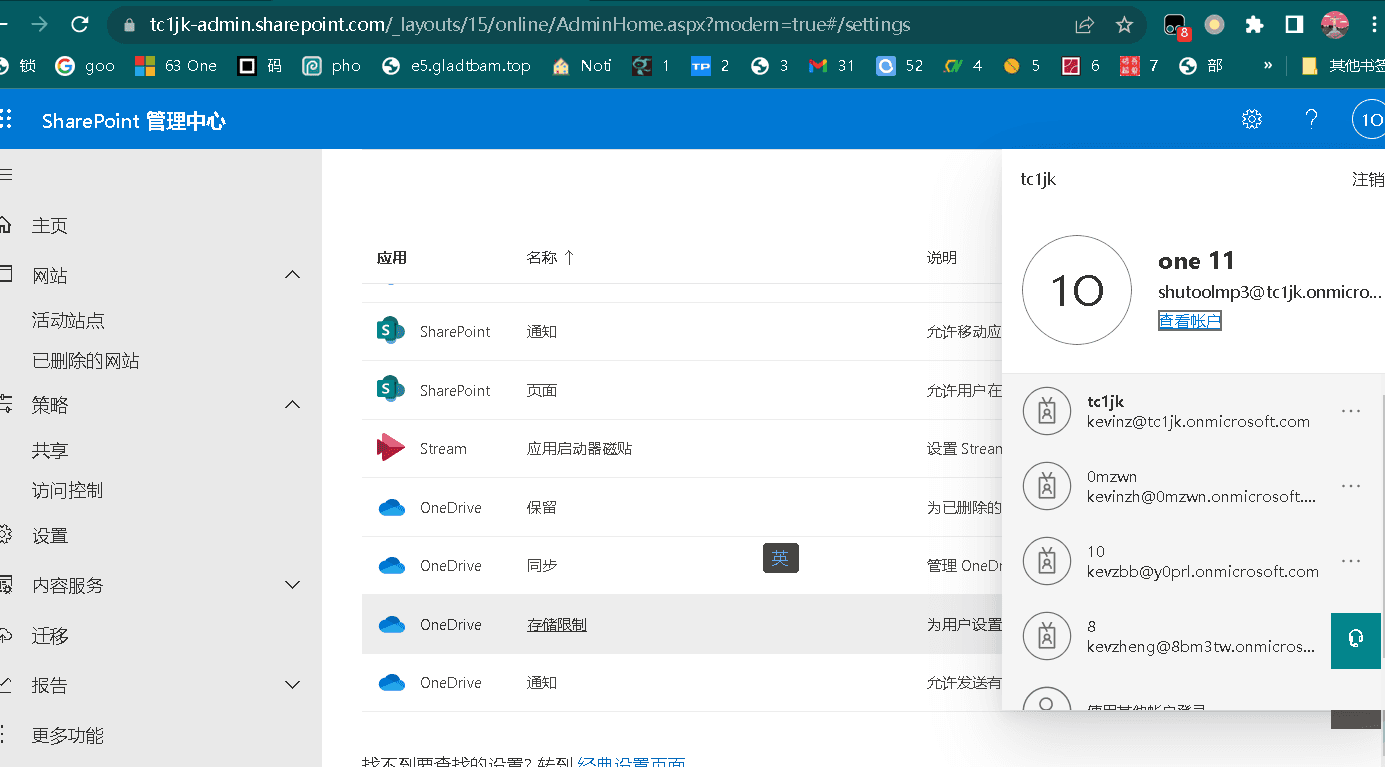Open the 存储限制 OneDrive setting

tap(556, 625)
